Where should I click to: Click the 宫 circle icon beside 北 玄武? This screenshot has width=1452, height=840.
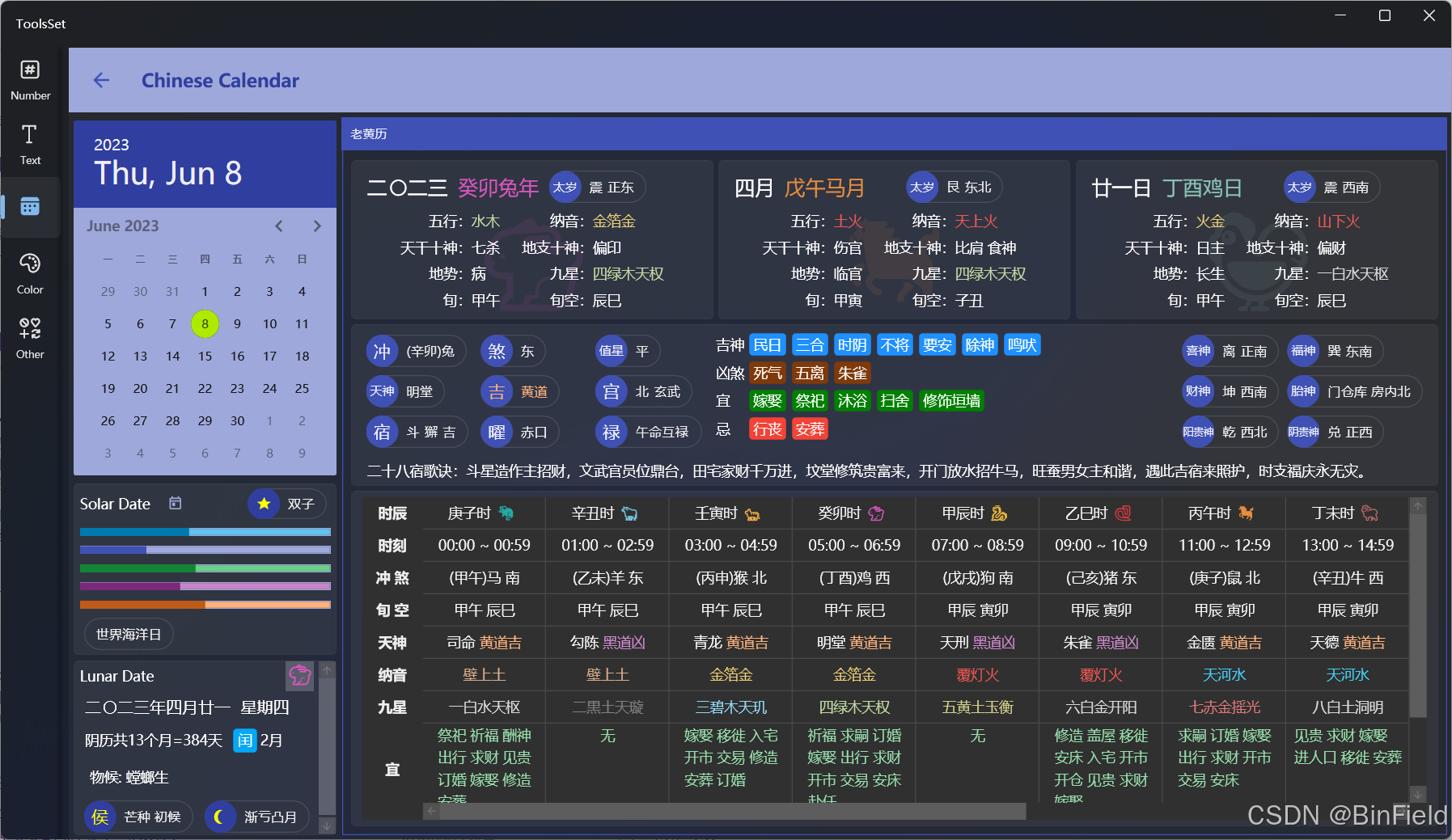click(611, 391)
